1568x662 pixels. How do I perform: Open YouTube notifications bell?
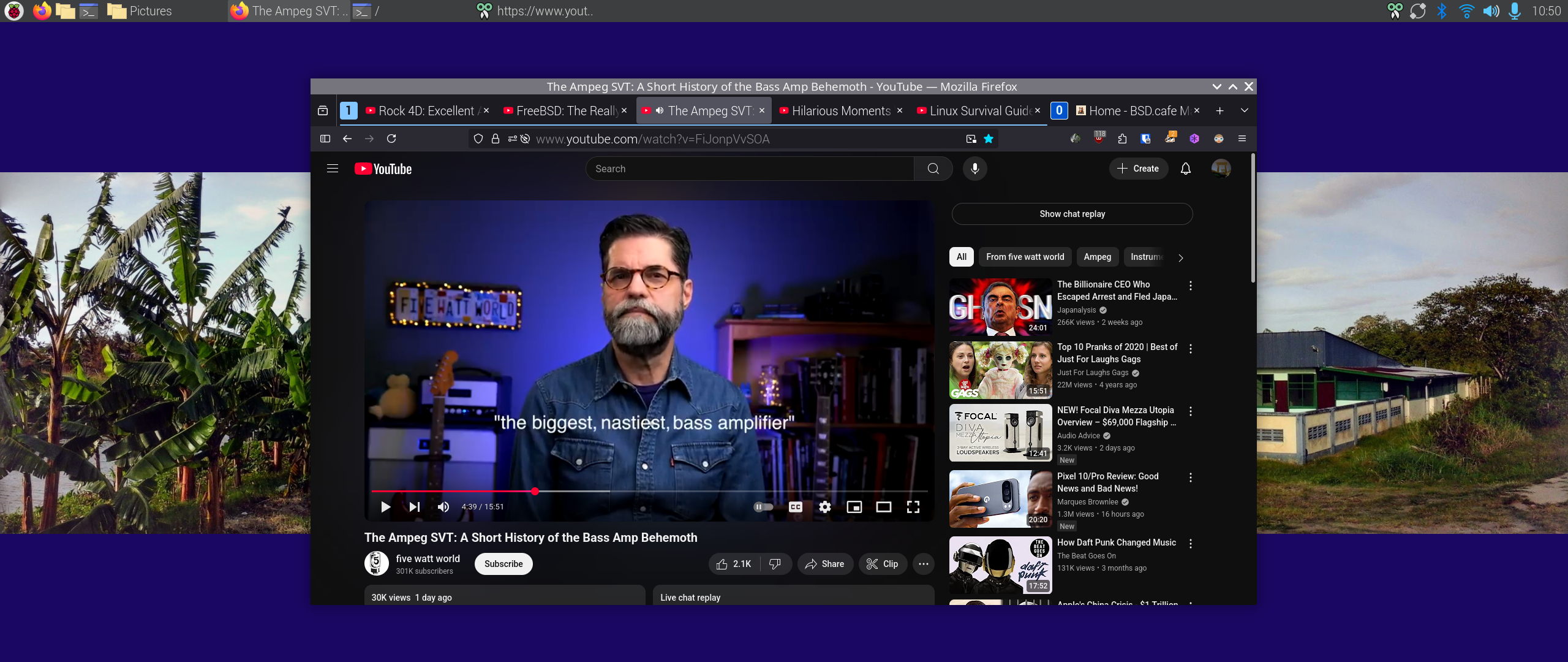(x=1186, y=169)
